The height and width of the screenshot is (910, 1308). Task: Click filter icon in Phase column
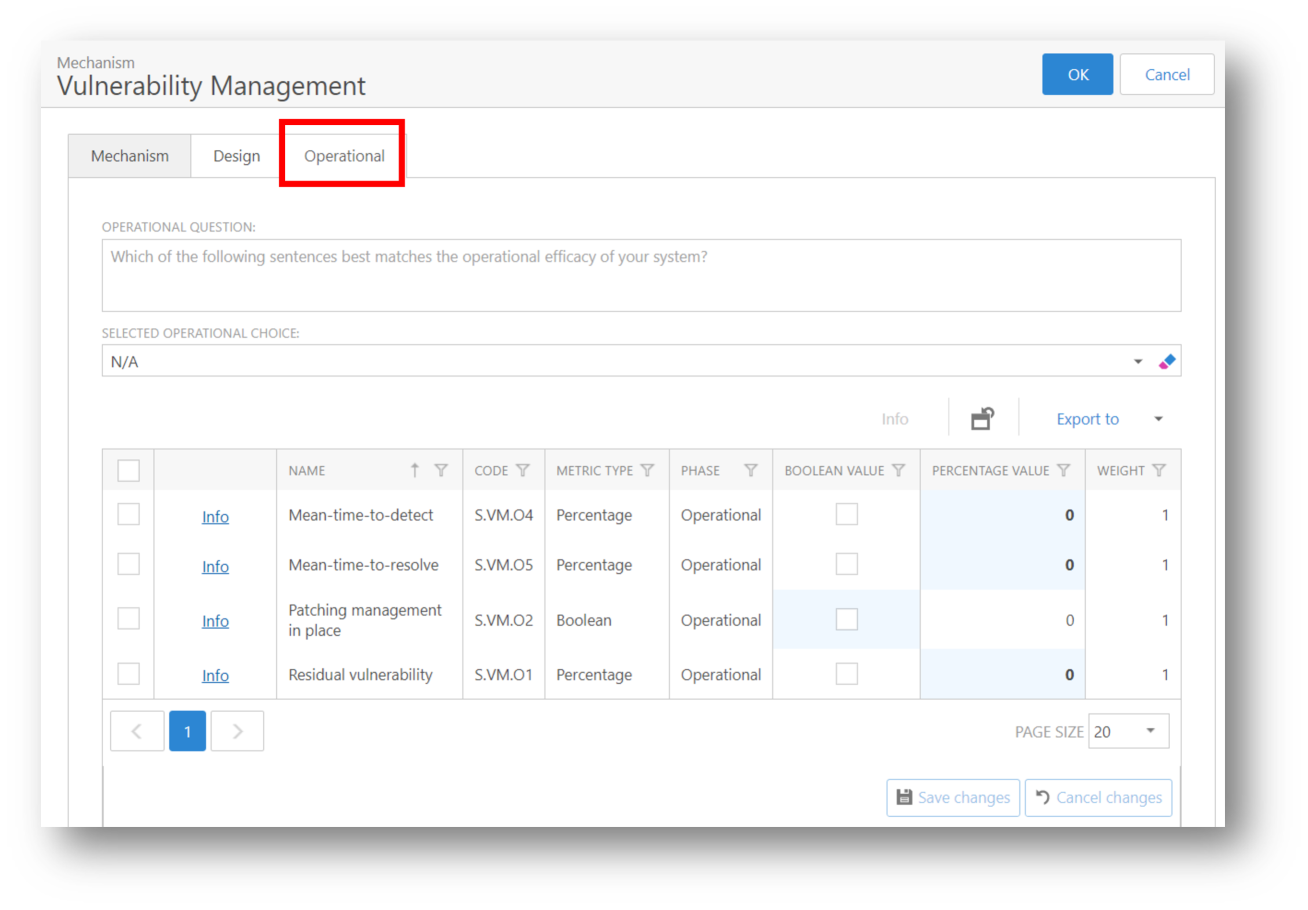coord(751,470)
